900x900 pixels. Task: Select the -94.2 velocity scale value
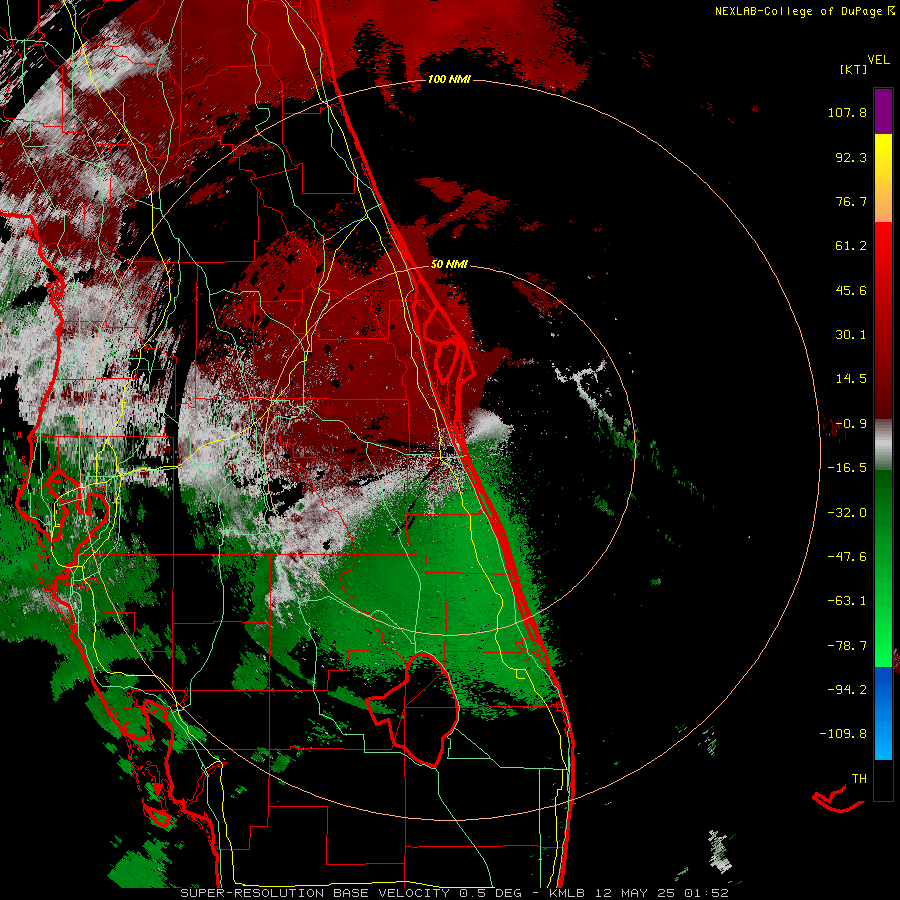tap(847, 689)
